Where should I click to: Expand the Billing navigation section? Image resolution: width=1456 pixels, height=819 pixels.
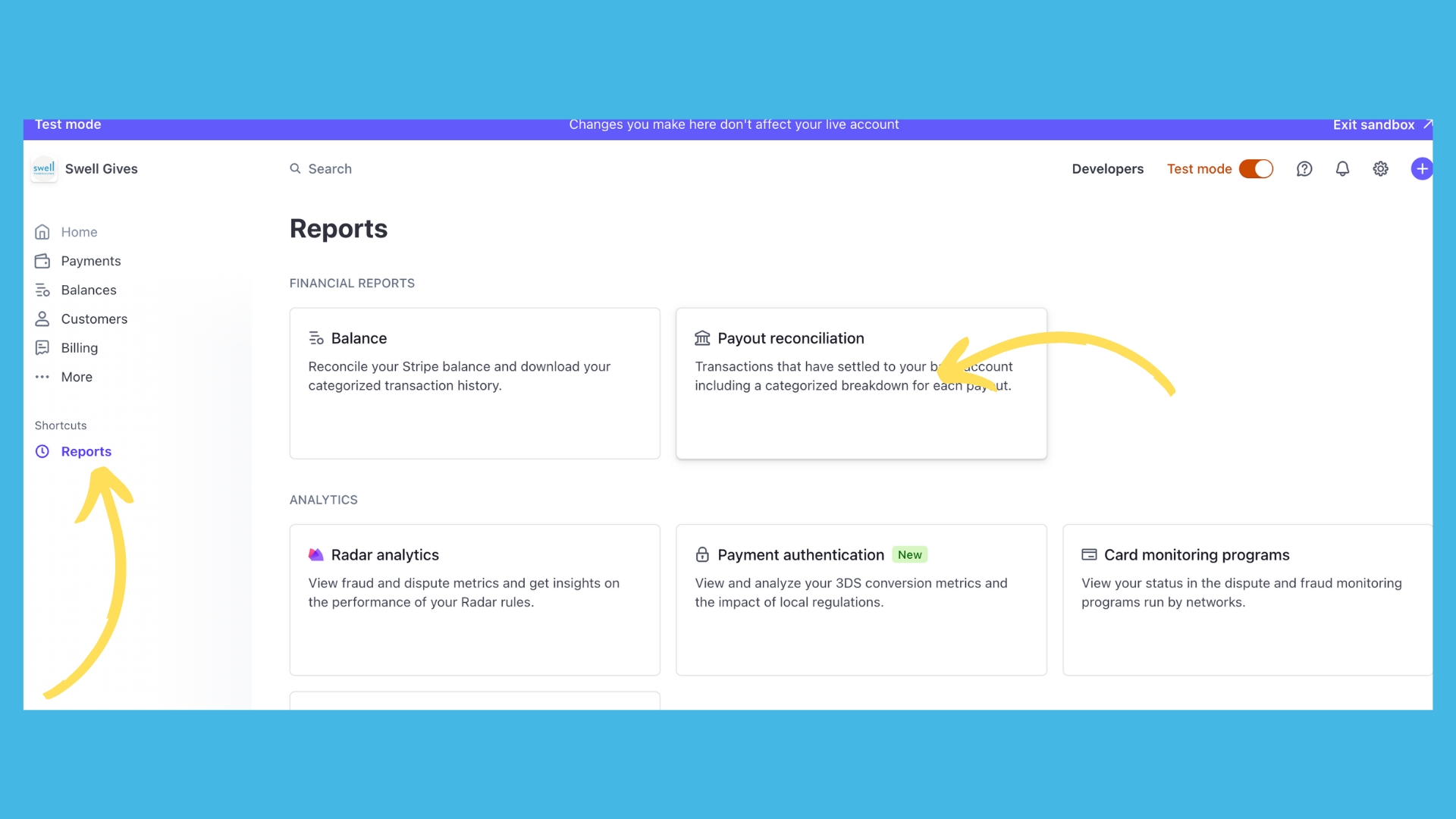tap(78, 347)
